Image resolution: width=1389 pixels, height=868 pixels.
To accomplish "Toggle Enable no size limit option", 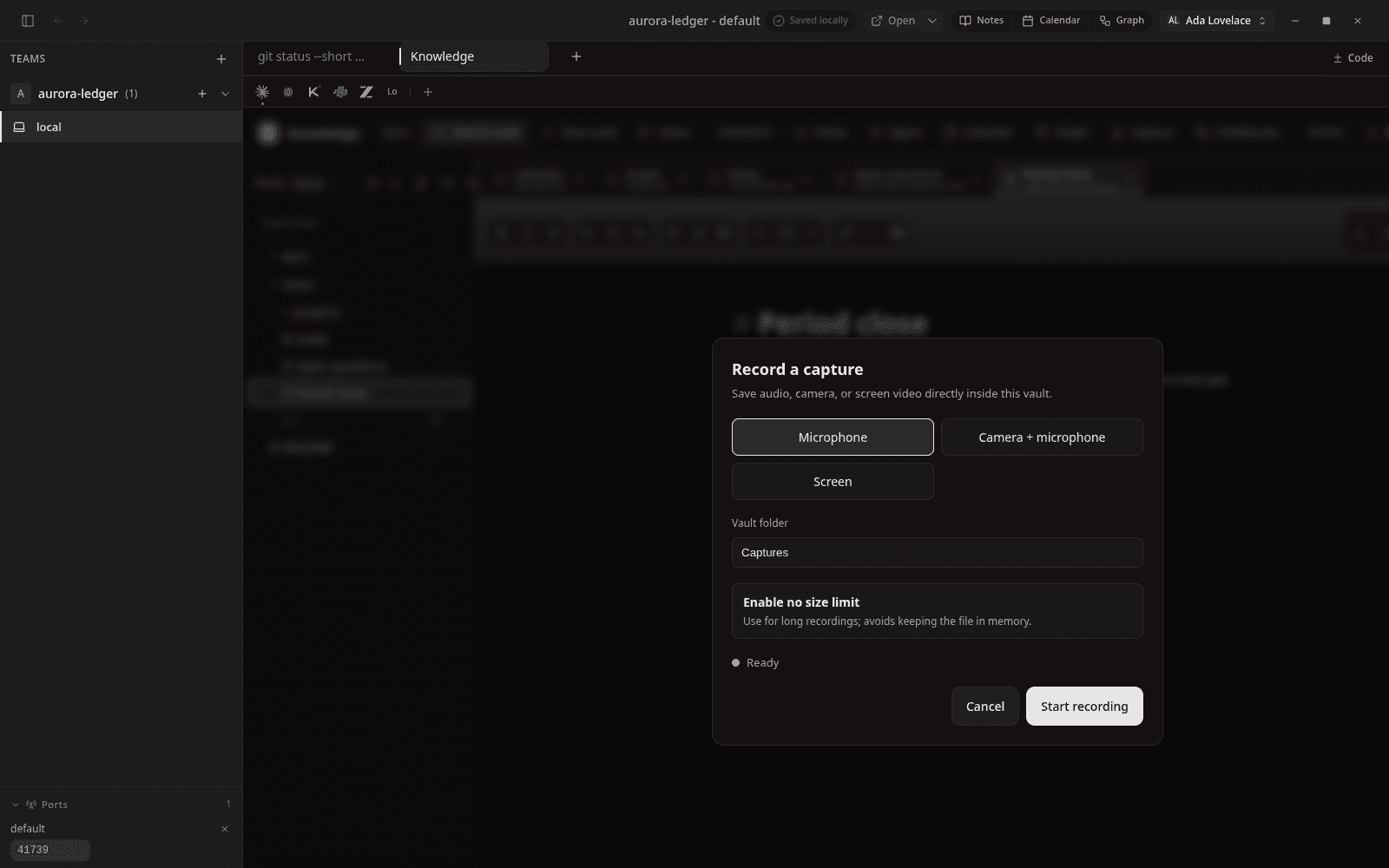I will pyautogui.click(x=938, y=611).
